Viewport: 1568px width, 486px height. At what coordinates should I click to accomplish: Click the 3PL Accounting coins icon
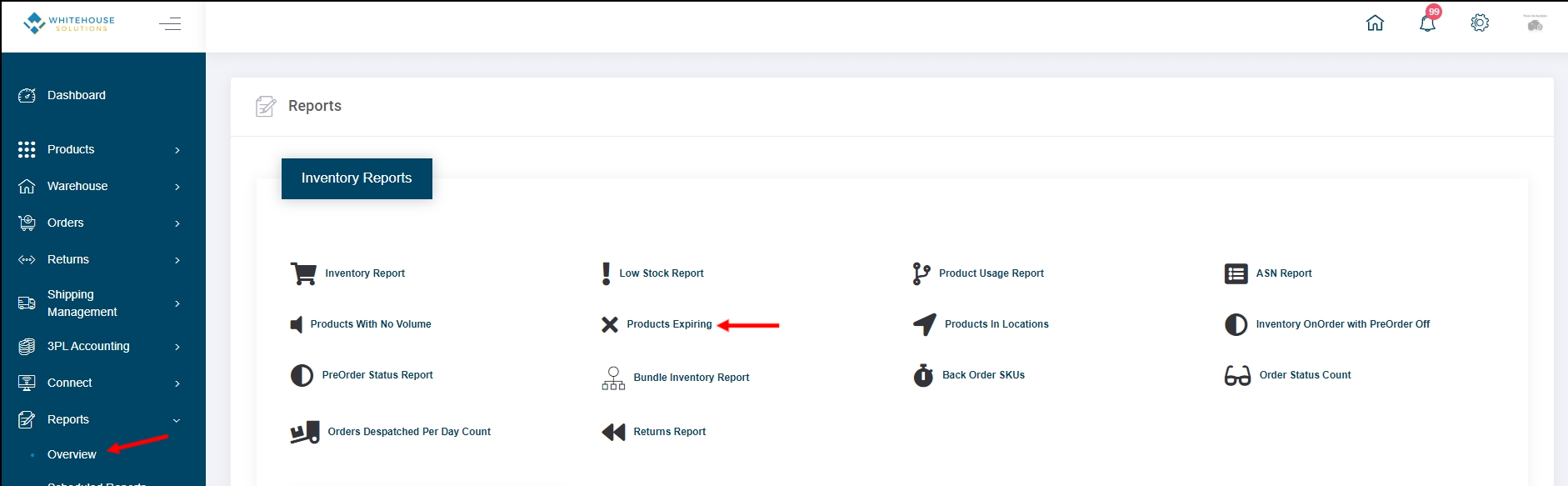click(x=27, y=346)
